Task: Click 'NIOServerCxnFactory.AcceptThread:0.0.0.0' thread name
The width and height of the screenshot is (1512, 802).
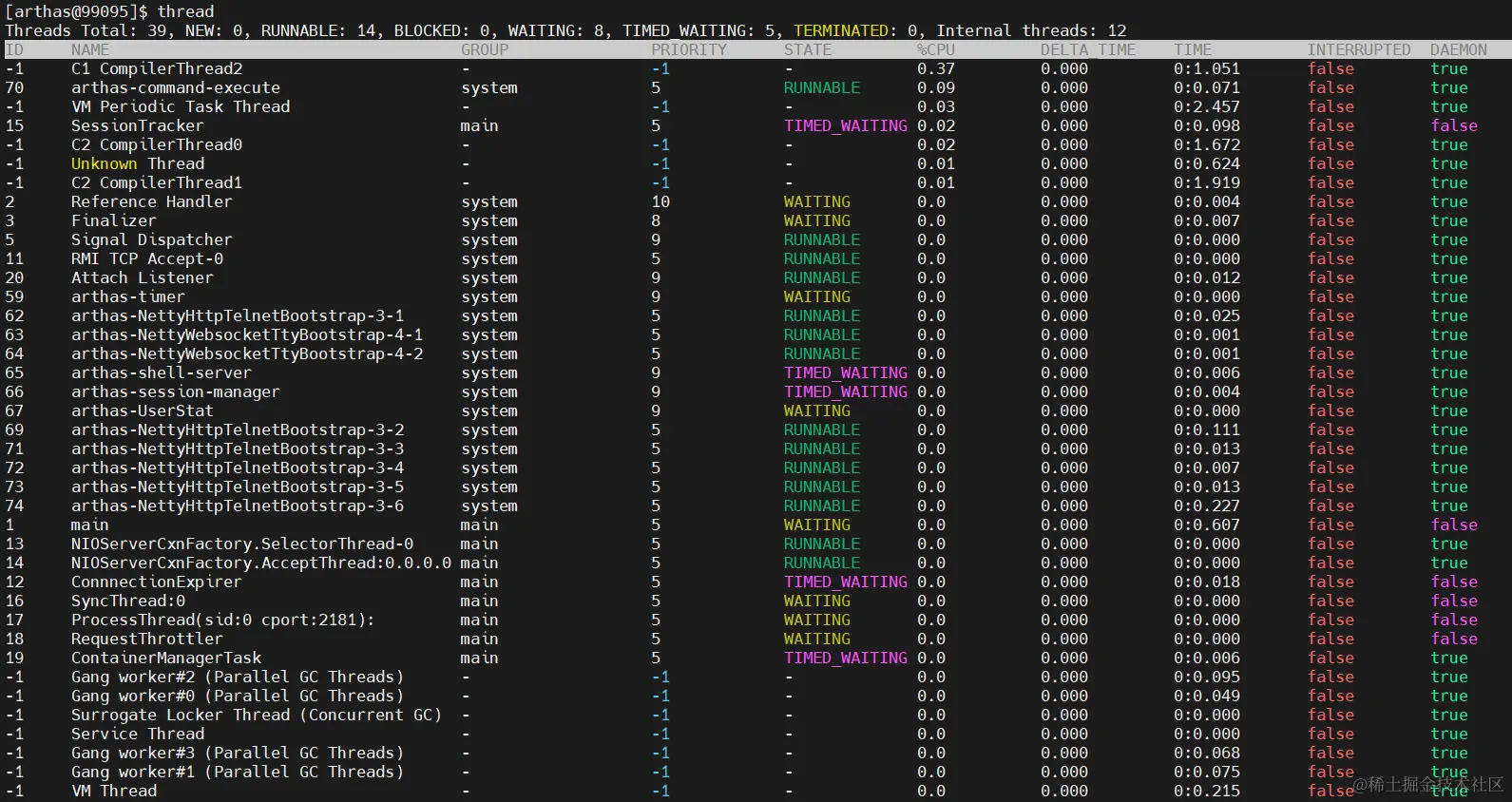Action: click(261, 563)
